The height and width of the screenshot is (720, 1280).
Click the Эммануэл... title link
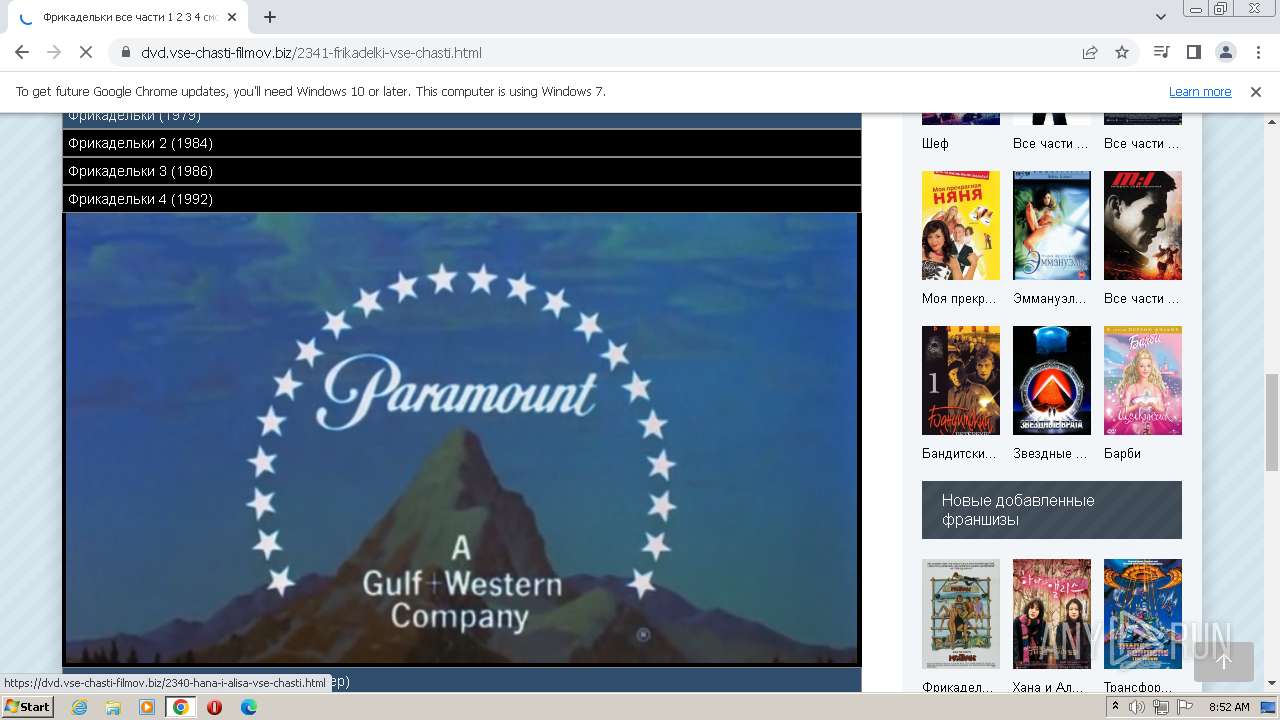(x=1051, y=299)
